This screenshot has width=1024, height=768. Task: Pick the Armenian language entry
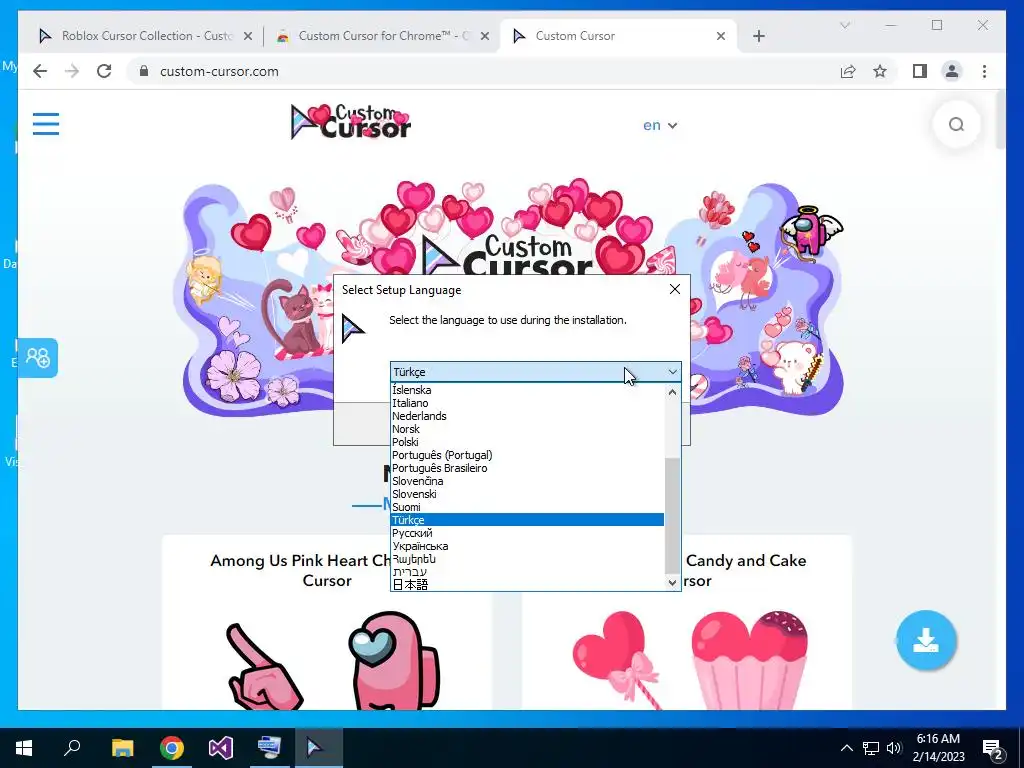[527, 559]
